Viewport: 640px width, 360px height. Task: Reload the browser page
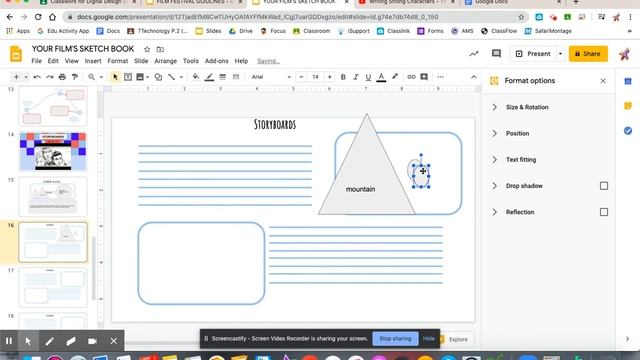point(38,17)
